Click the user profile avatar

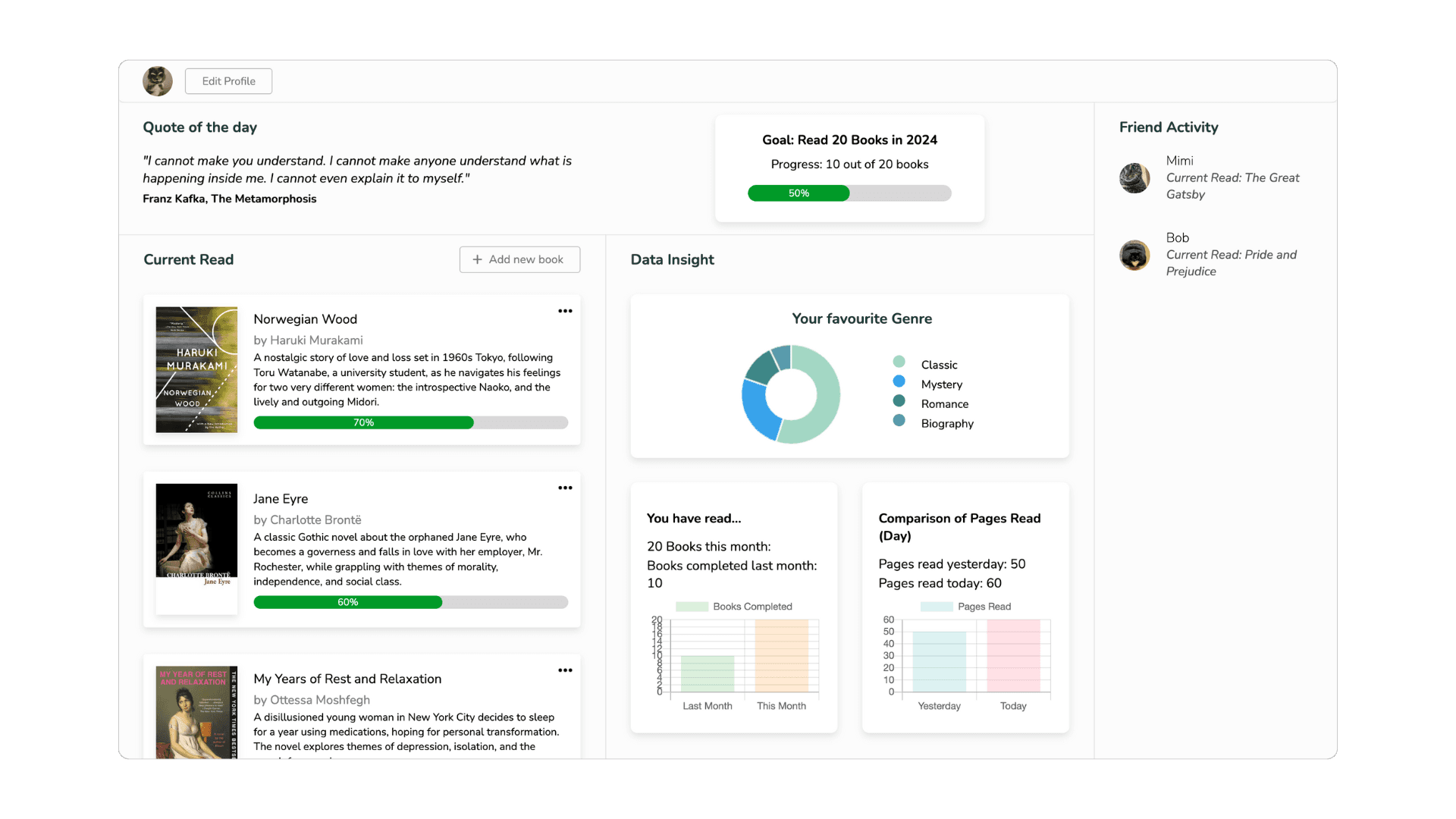(x=158, y=81)
